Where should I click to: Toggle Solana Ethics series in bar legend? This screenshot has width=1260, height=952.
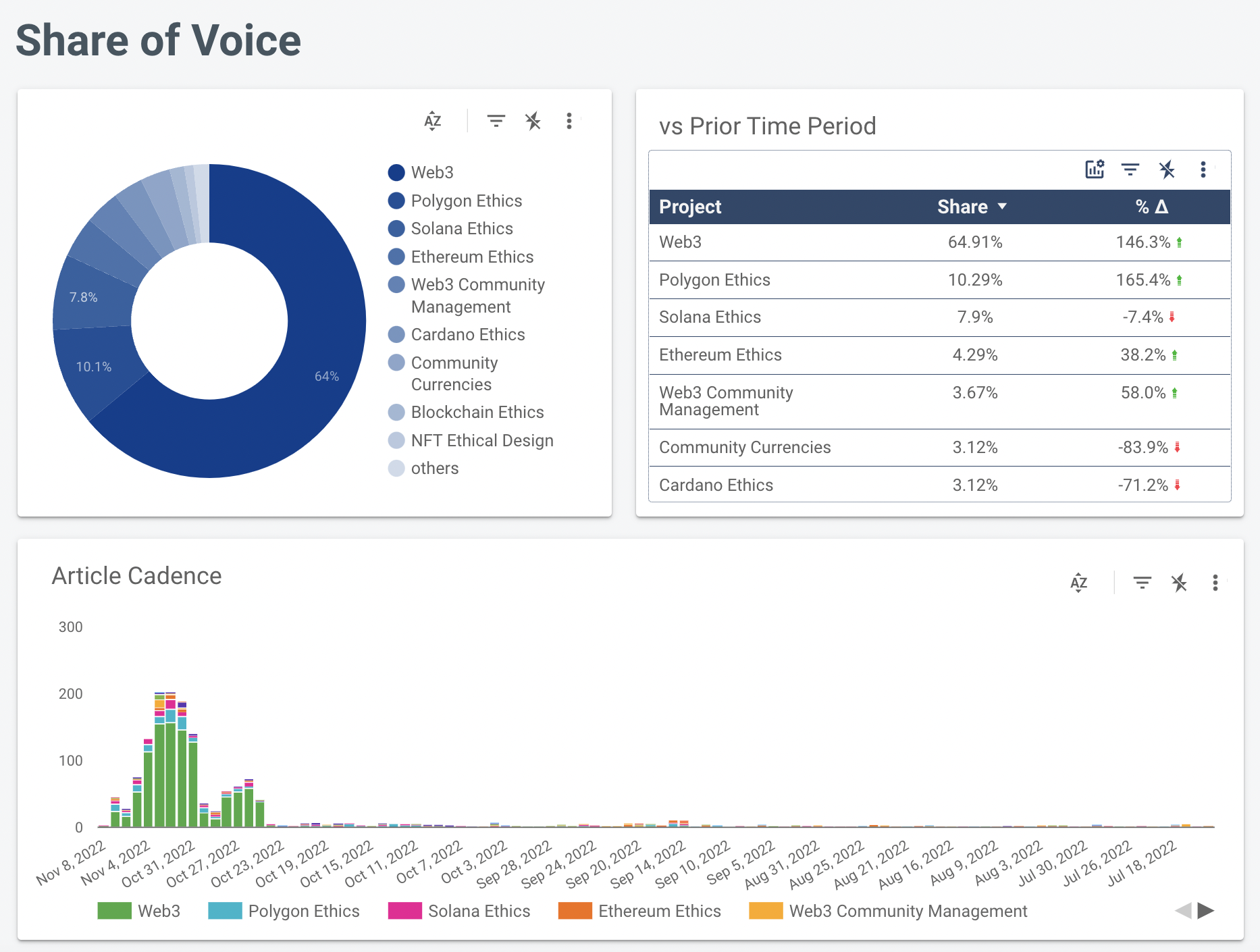coord(459,911)
